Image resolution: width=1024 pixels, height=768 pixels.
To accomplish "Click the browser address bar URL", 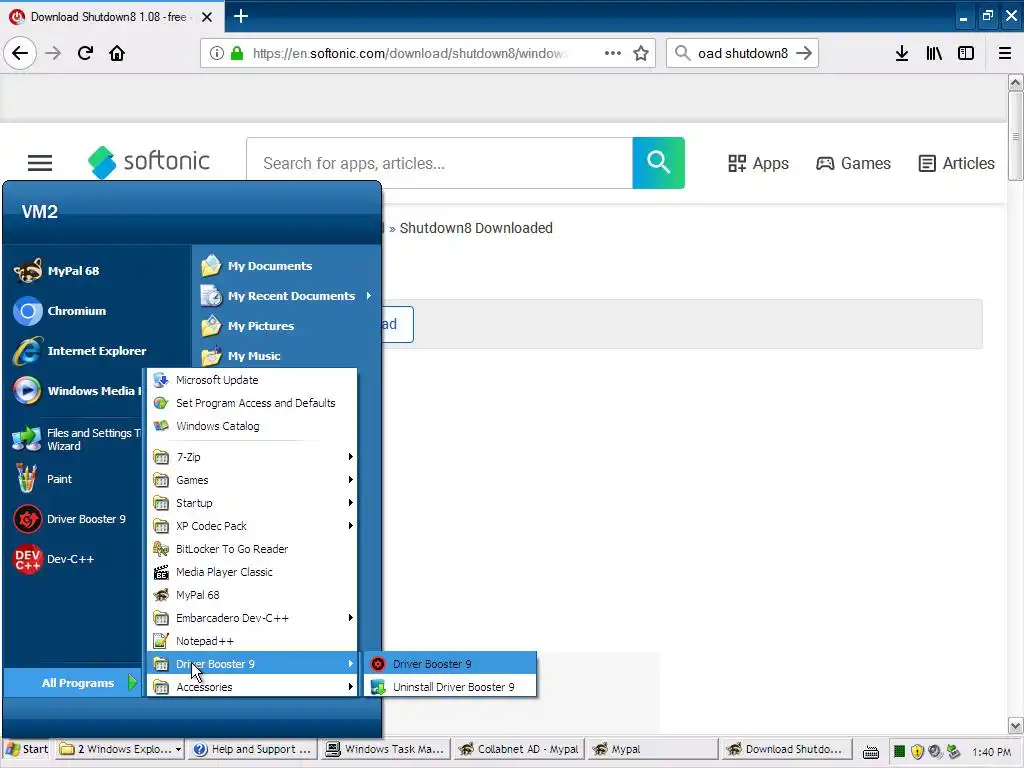I will coord(410,53).
